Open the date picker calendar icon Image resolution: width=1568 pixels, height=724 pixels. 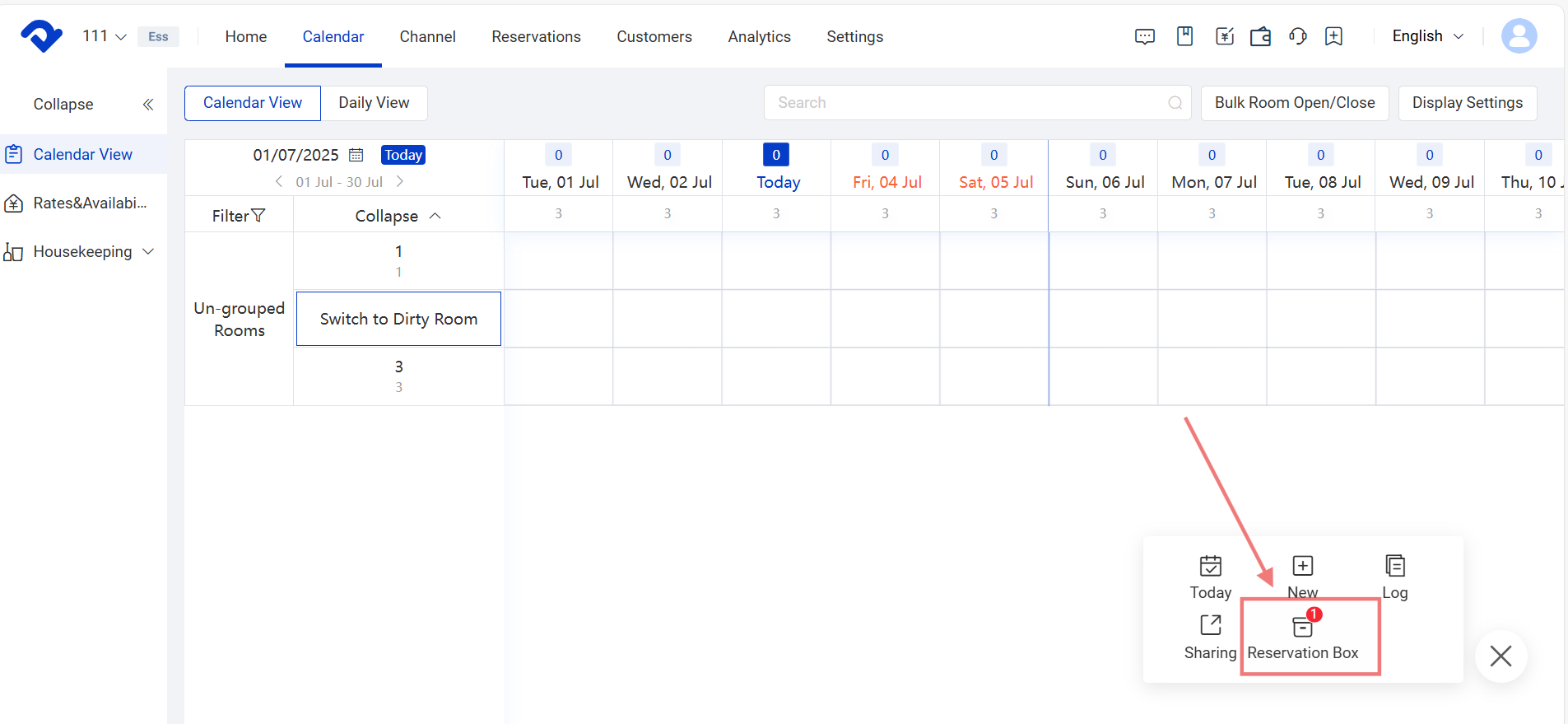point(356,155)
